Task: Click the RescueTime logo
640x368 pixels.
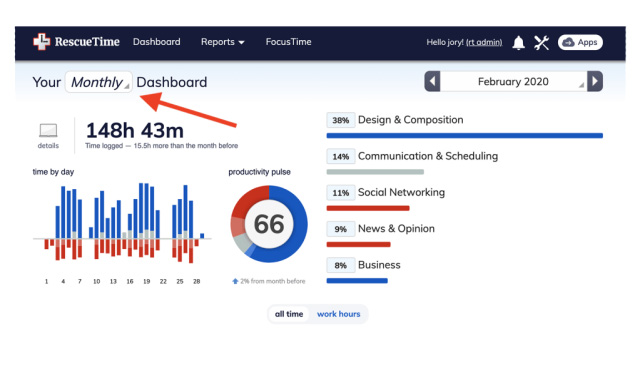Action: (x=76, y=42)
